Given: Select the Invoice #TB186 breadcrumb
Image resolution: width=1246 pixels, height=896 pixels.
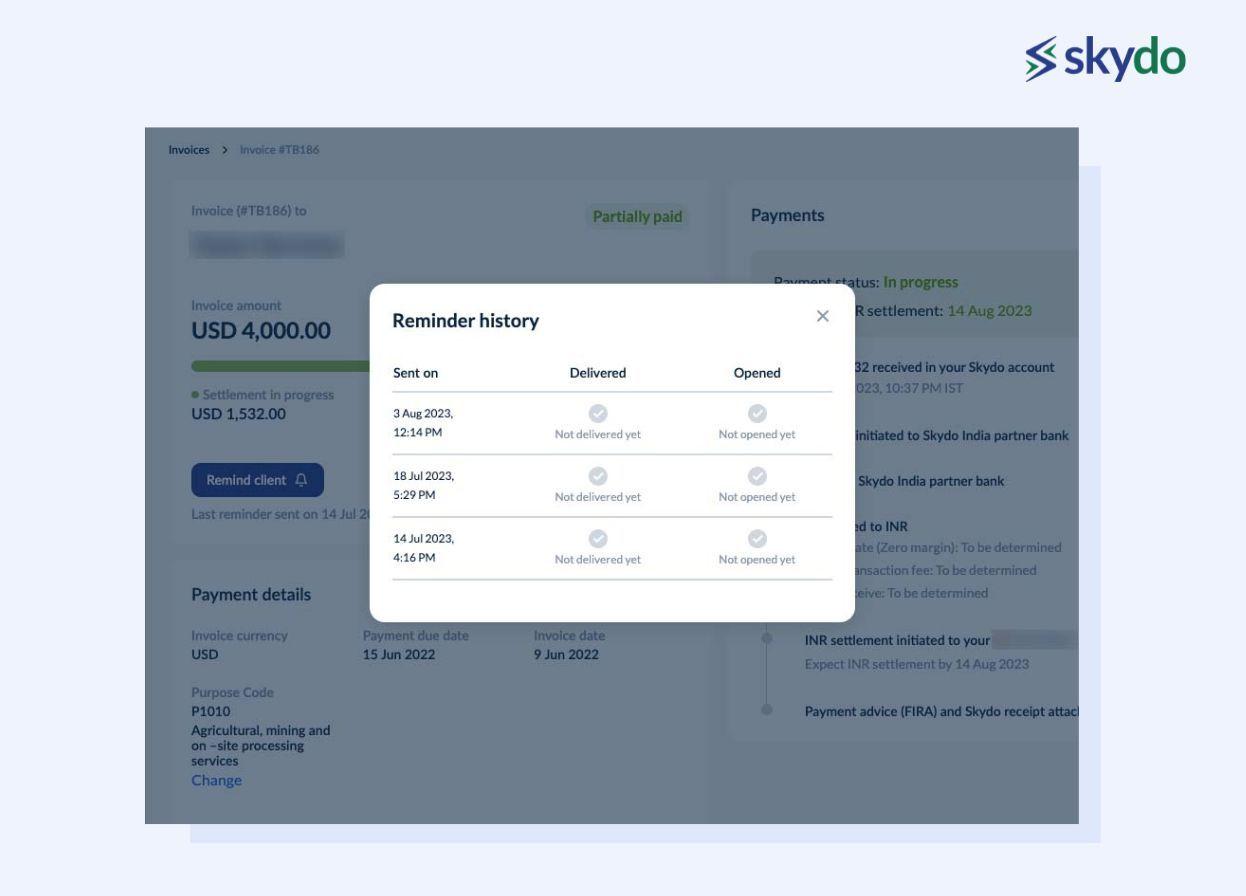Looking at the screenshot, I should tap(279, 150).
